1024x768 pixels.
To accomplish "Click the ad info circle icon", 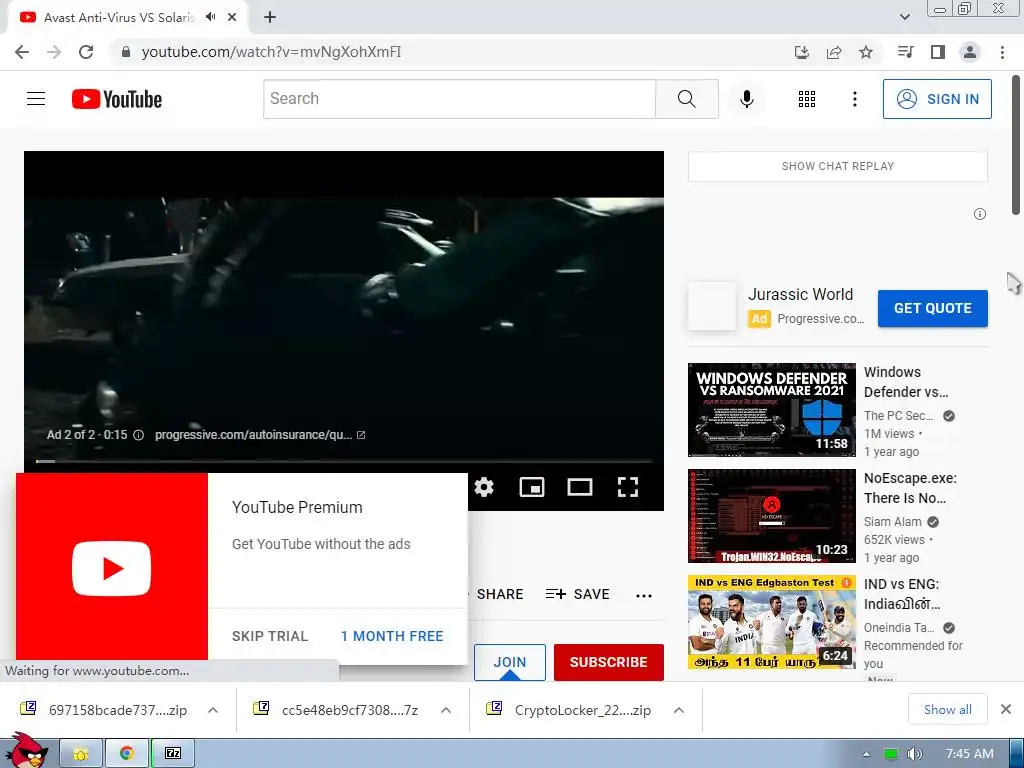I will pyautogui.click(x=138, y=435).
